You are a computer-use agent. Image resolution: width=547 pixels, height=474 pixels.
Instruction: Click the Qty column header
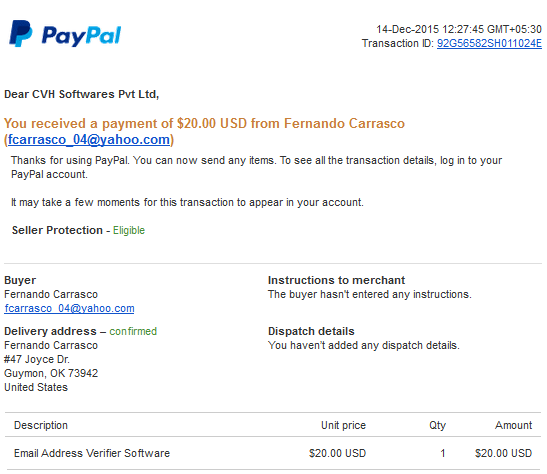[x=437, y=425]
